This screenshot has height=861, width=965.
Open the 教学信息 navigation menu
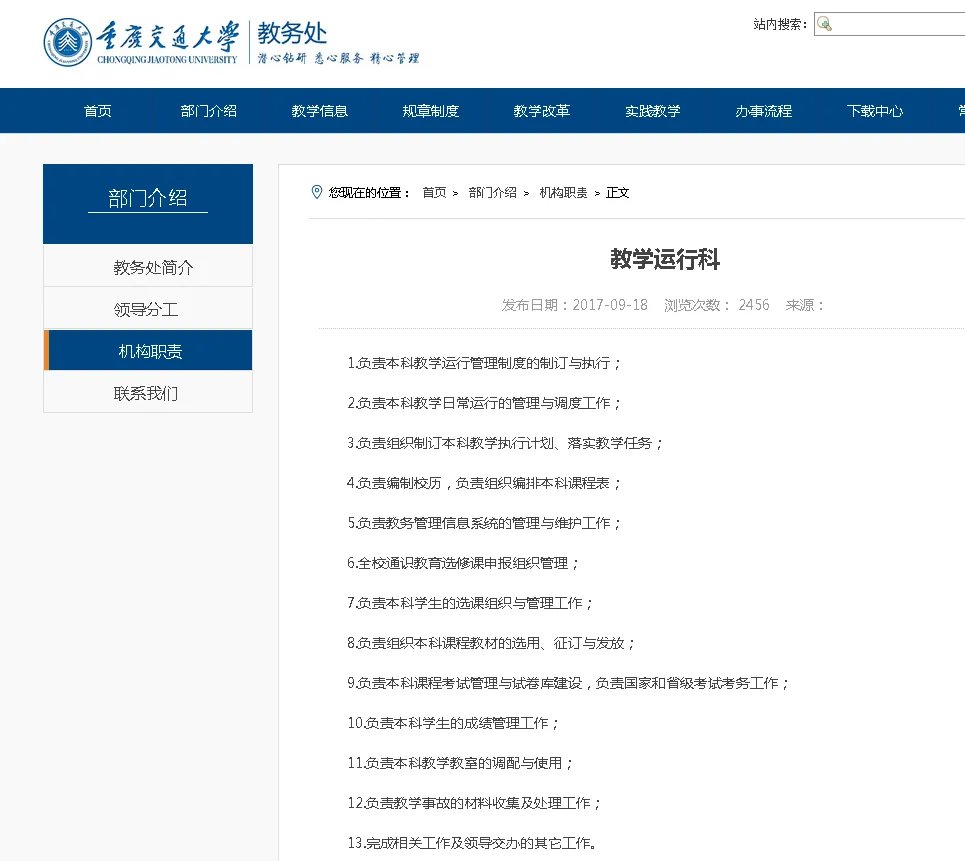click(x=319, y=111)
